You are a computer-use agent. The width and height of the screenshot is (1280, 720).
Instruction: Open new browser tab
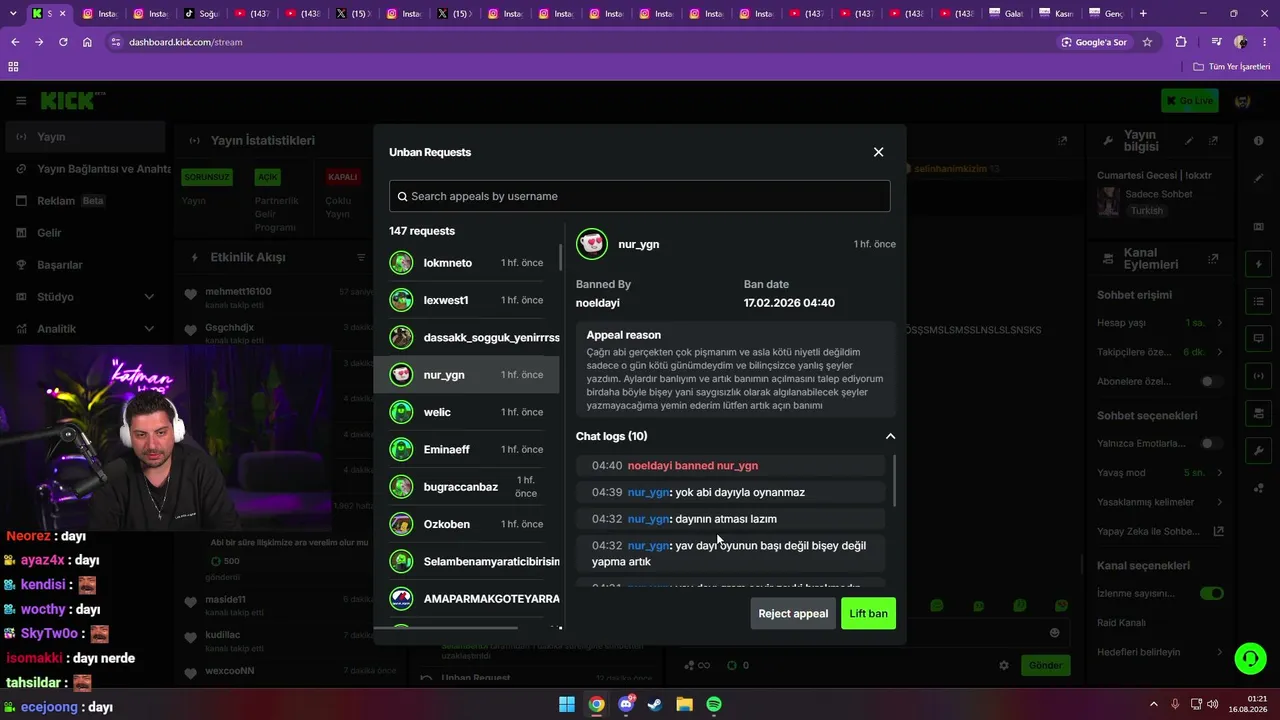1143,14
